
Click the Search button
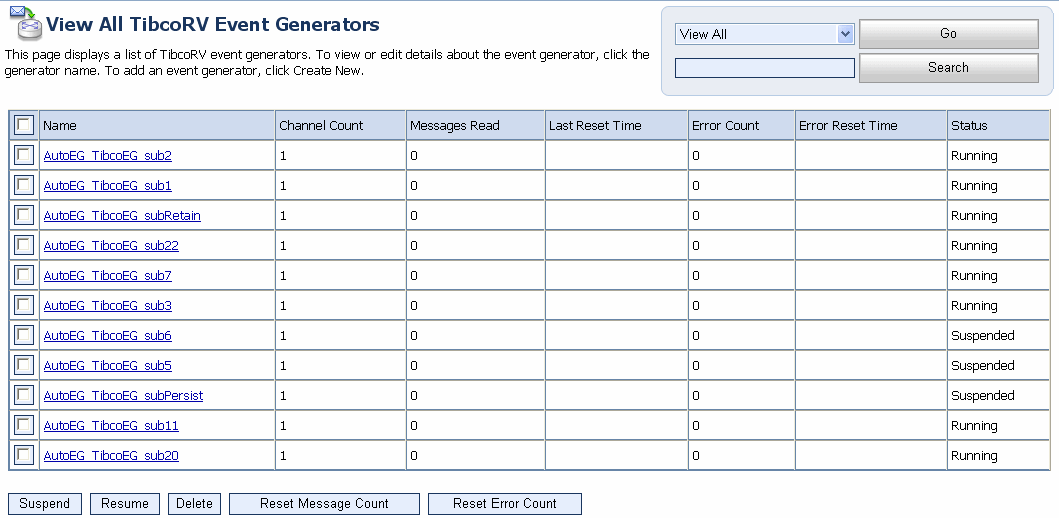(948, 68)
